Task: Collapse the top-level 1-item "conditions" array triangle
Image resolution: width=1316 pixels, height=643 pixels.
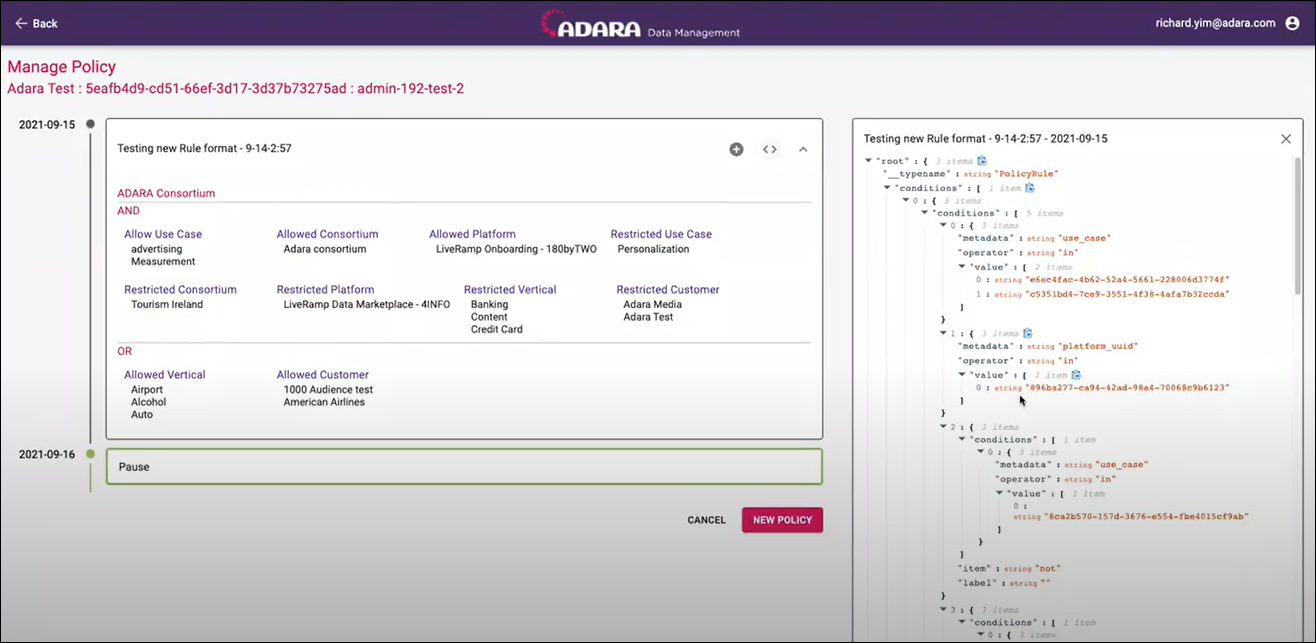Action: tap(887, 187)
